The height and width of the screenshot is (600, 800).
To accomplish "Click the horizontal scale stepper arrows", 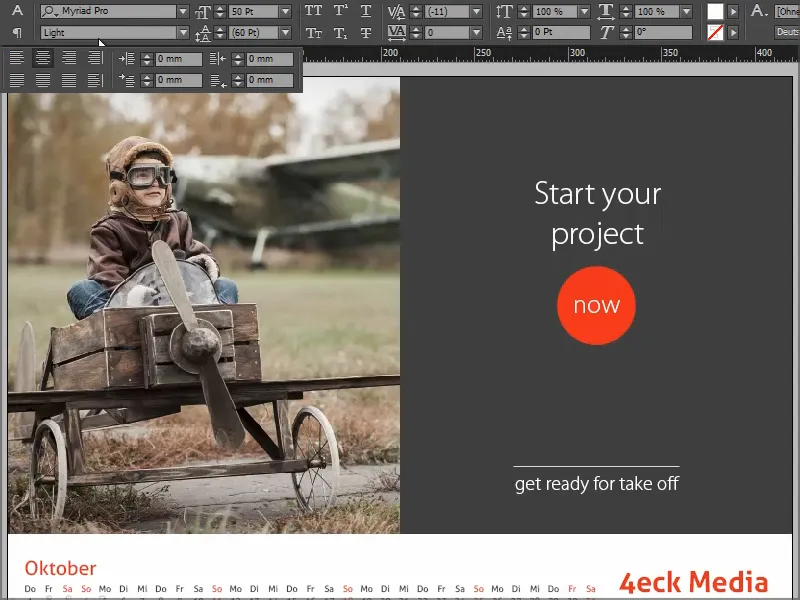I will pyautogui.click(x=626, y=11).
